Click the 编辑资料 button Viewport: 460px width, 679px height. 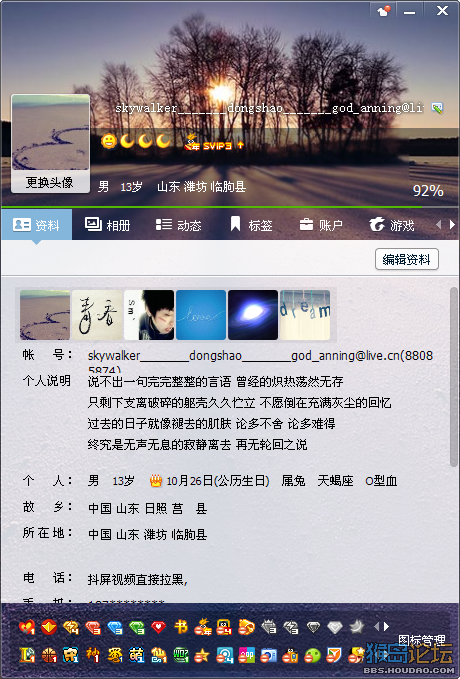point(407,259)
